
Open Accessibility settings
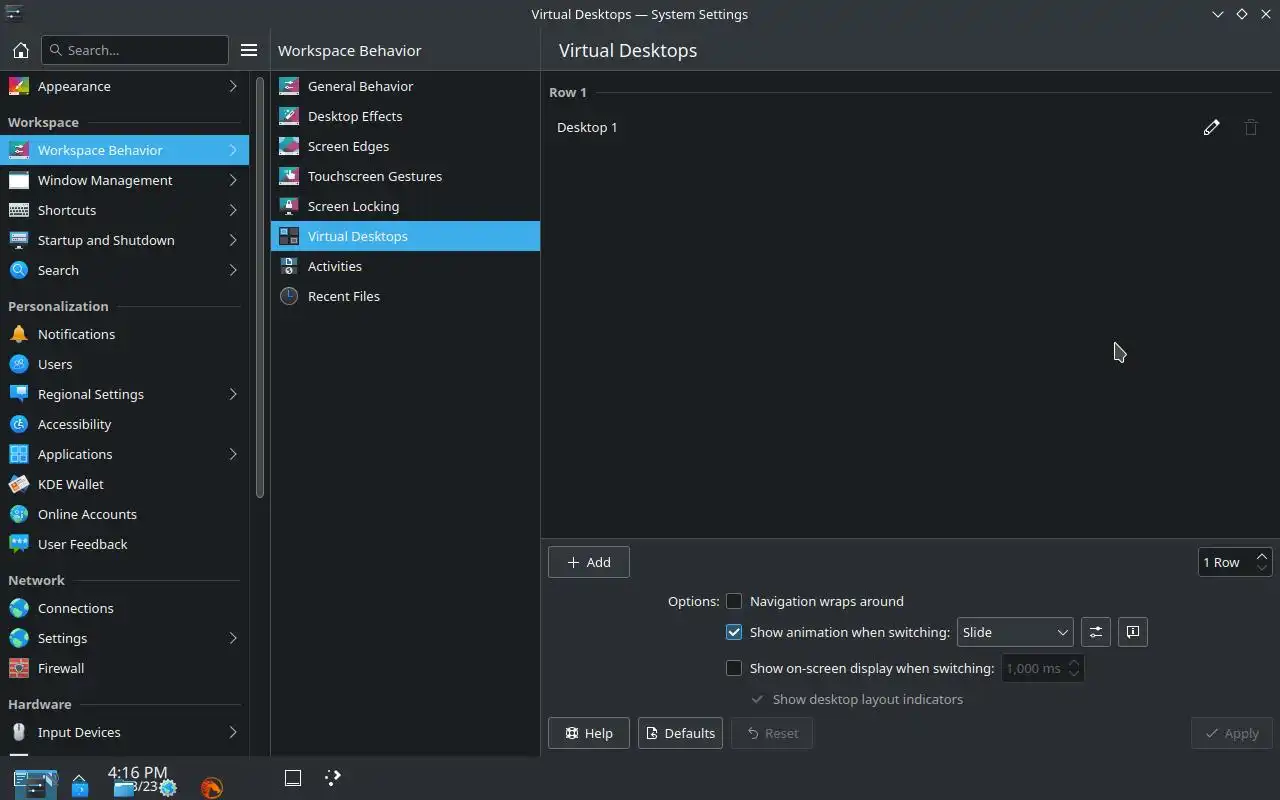[x=124, y=424]
